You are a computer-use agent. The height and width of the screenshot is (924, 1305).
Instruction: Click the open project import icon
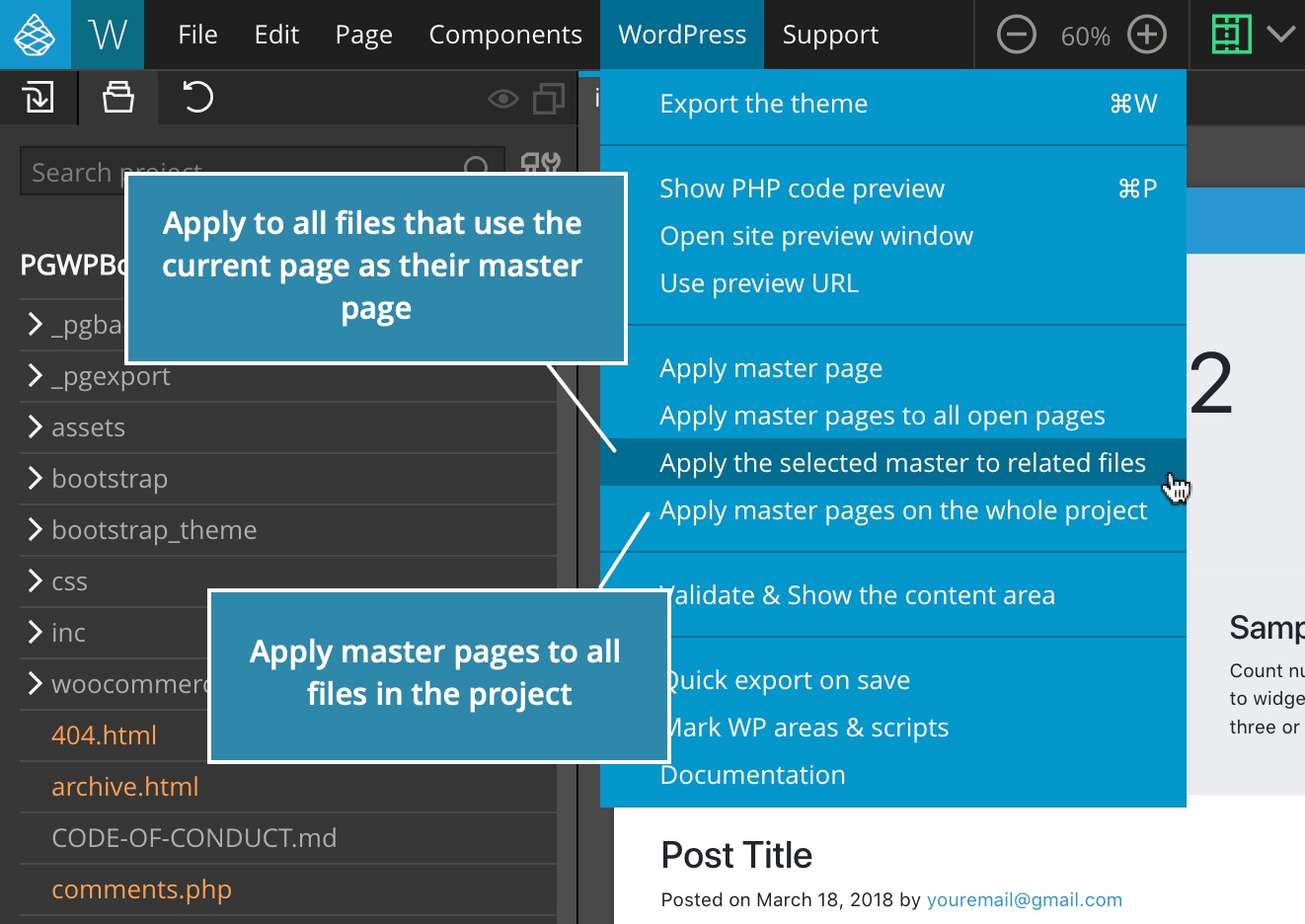pyautogui.click(x=38, y=98)
